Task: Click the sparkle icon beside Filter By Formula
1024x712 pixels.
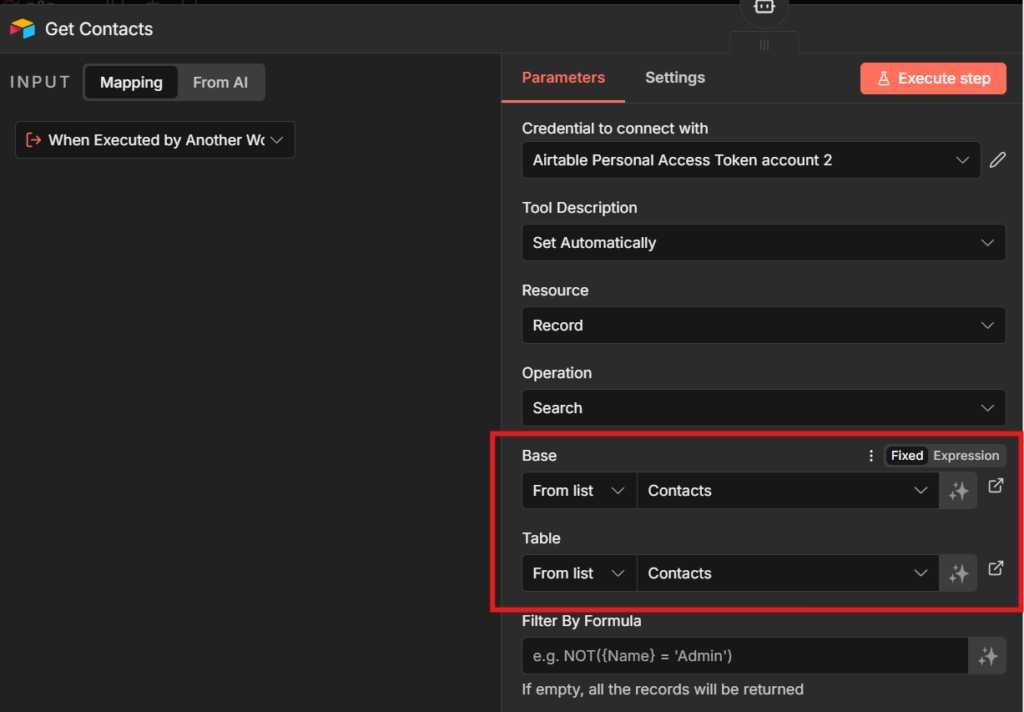Action: (x=988, y=656)
